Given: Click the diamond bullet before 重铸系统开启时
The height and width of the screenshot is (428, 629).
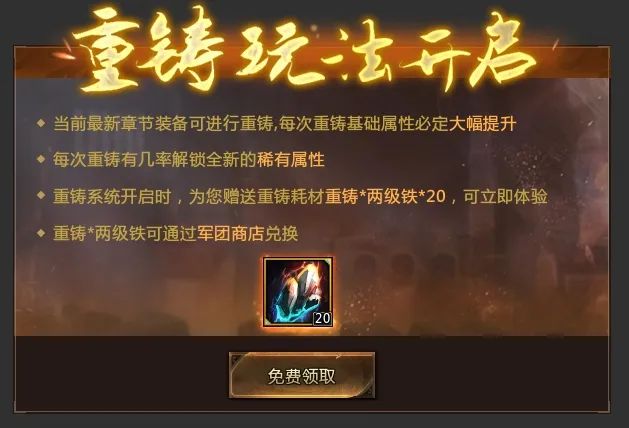Looking at the screenshot, I should point(41,196).
